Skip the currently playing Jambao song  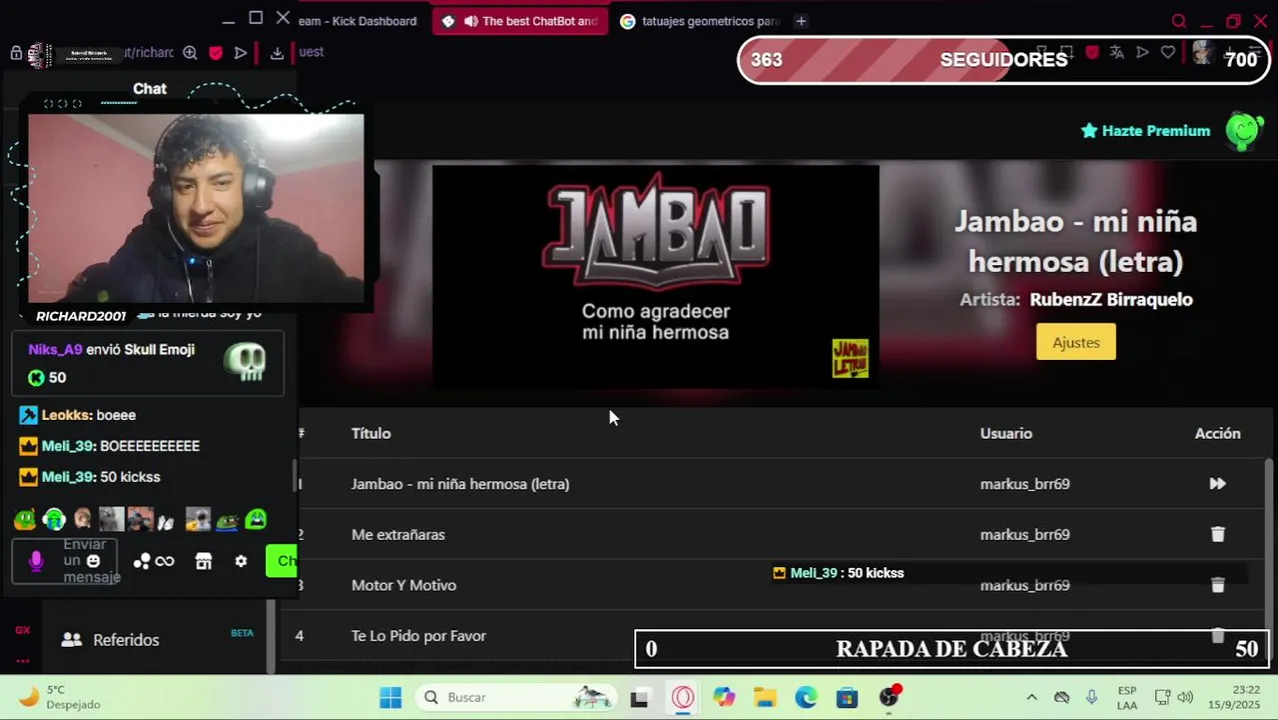(1217, 484)
